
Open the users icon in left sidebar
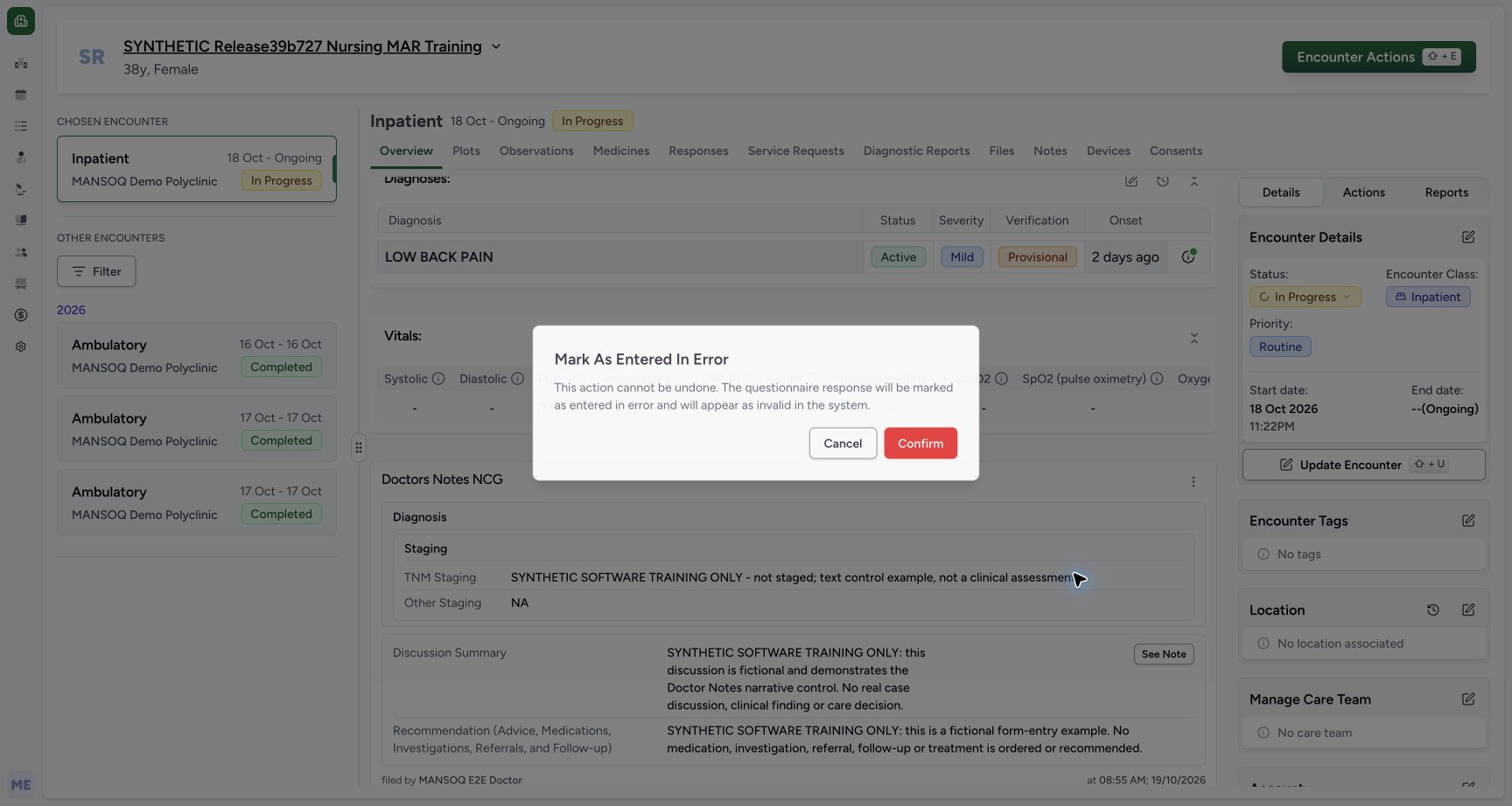point(21,252)
